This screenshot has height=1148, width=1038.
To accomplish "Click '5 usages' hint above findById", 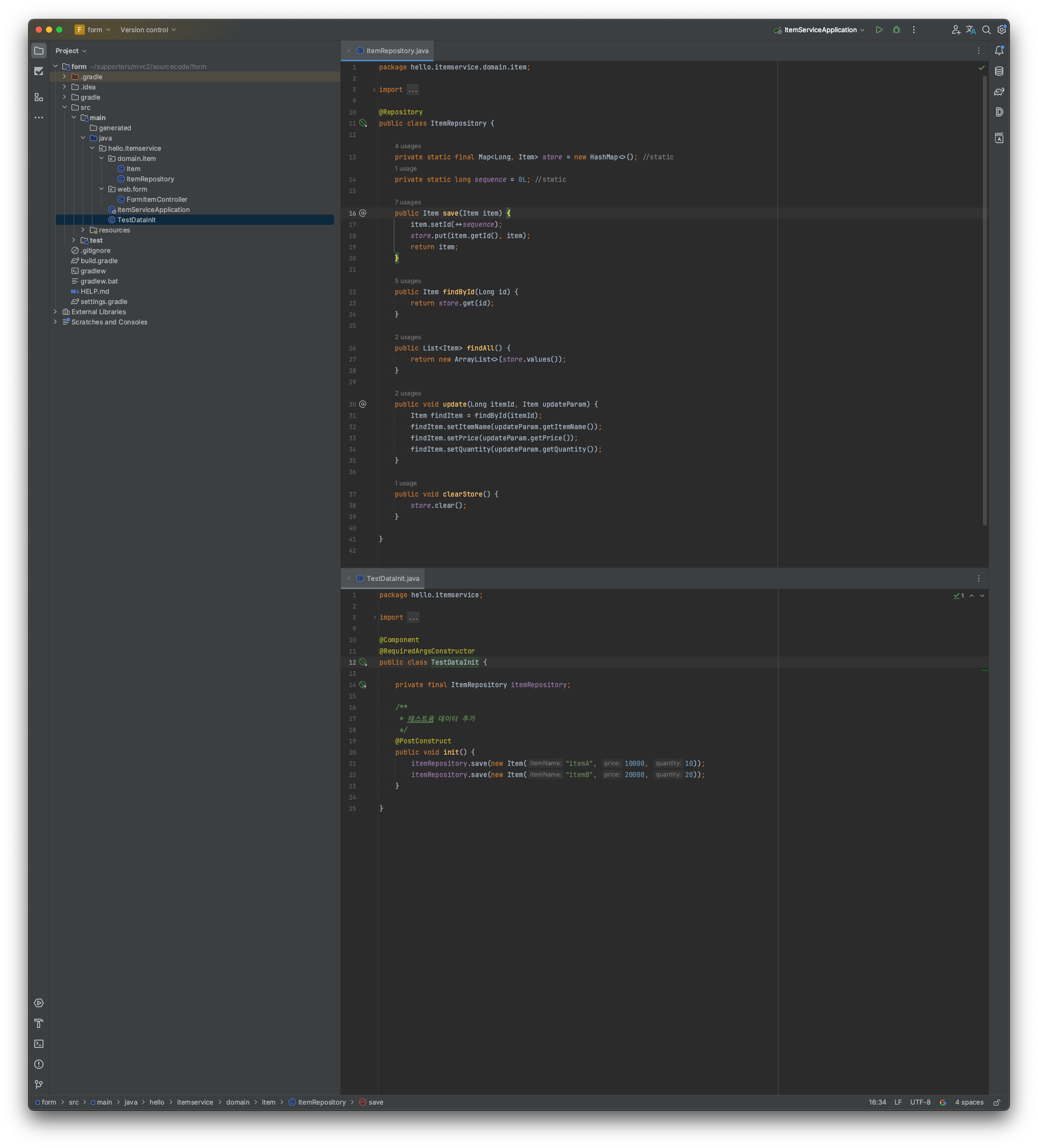I will pyautogui.click(x=408, y=280).
